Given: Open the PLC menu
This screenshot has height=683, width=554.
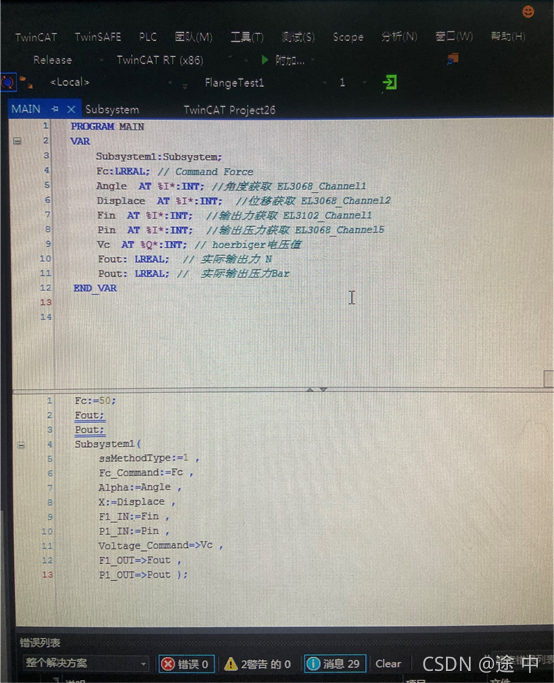Looking at the screenshot, I should click(148, 37).
